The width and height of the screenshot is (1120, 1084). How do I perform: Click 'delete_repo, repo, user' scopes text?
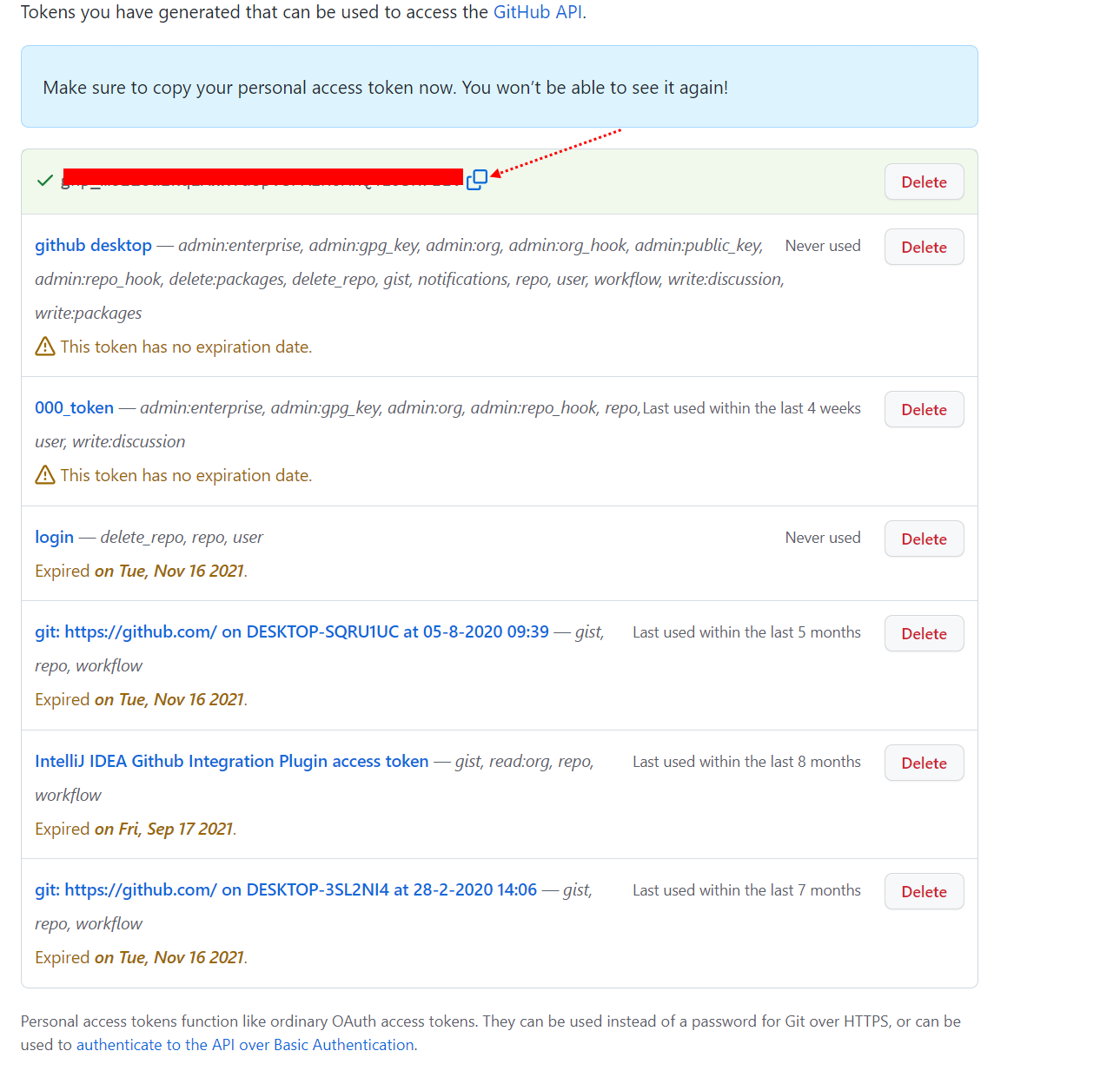click(x=182, y=537)
